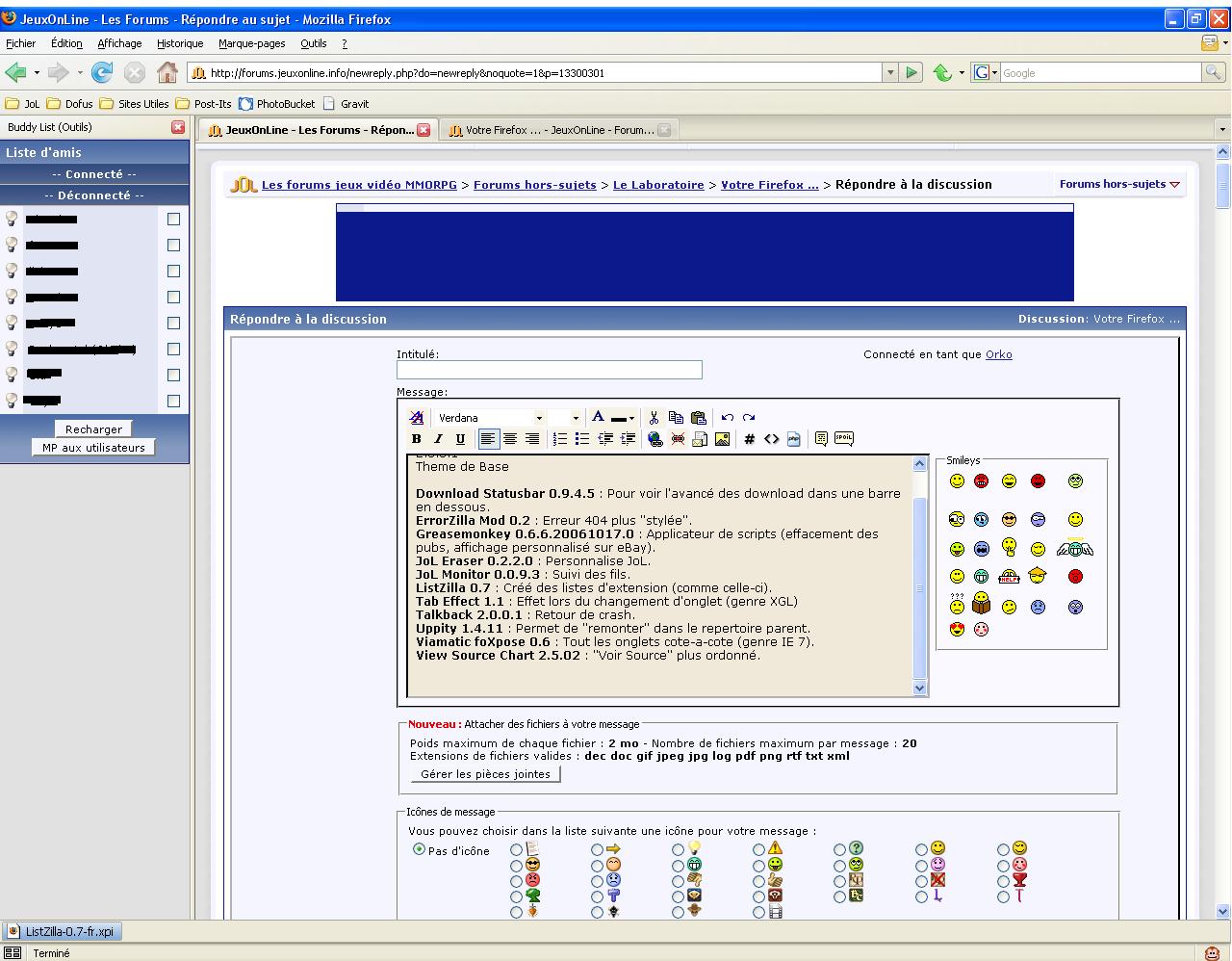Expand the 'Forums hors-sujets' dropdown

[1119, 184]
